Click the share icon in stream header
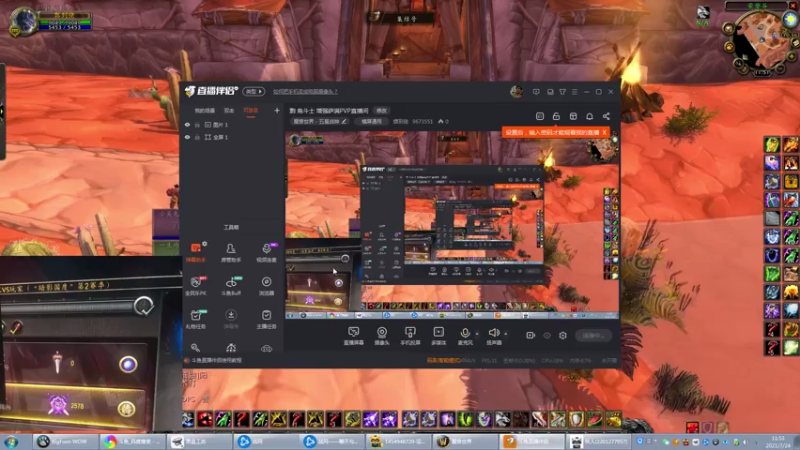 coord(606,116)
